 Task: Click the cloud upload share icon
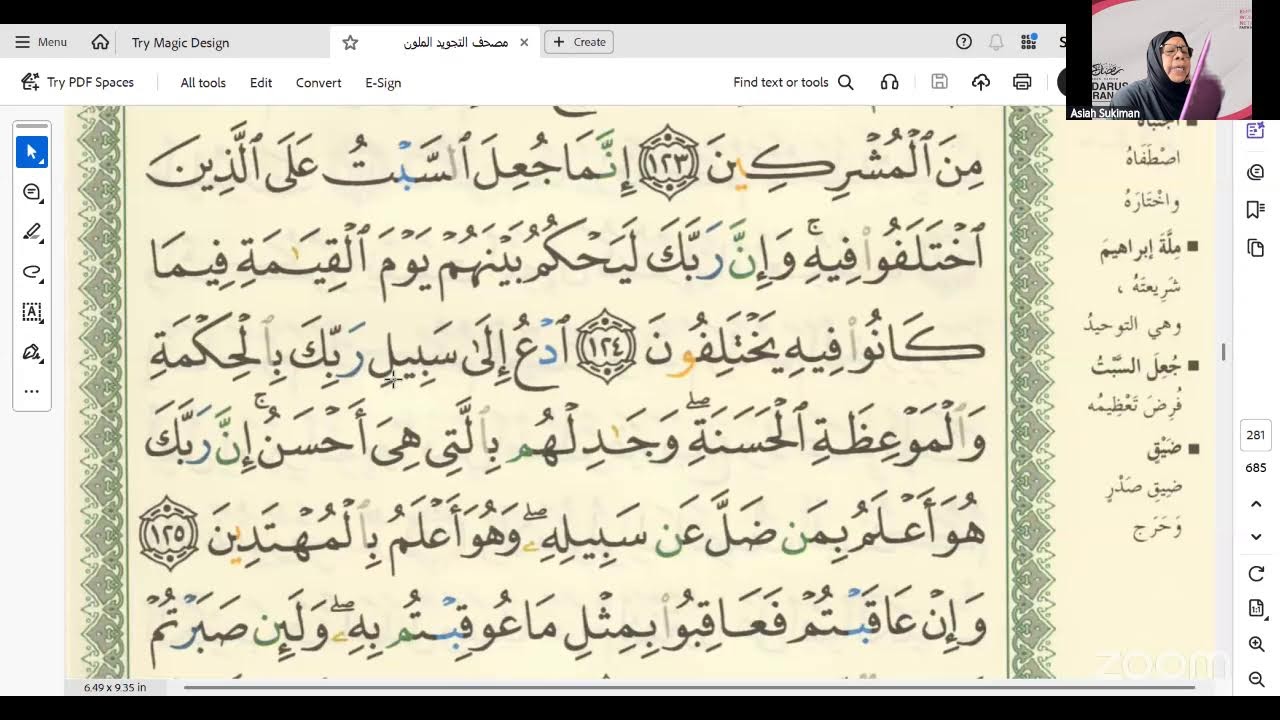pos(981,82)
